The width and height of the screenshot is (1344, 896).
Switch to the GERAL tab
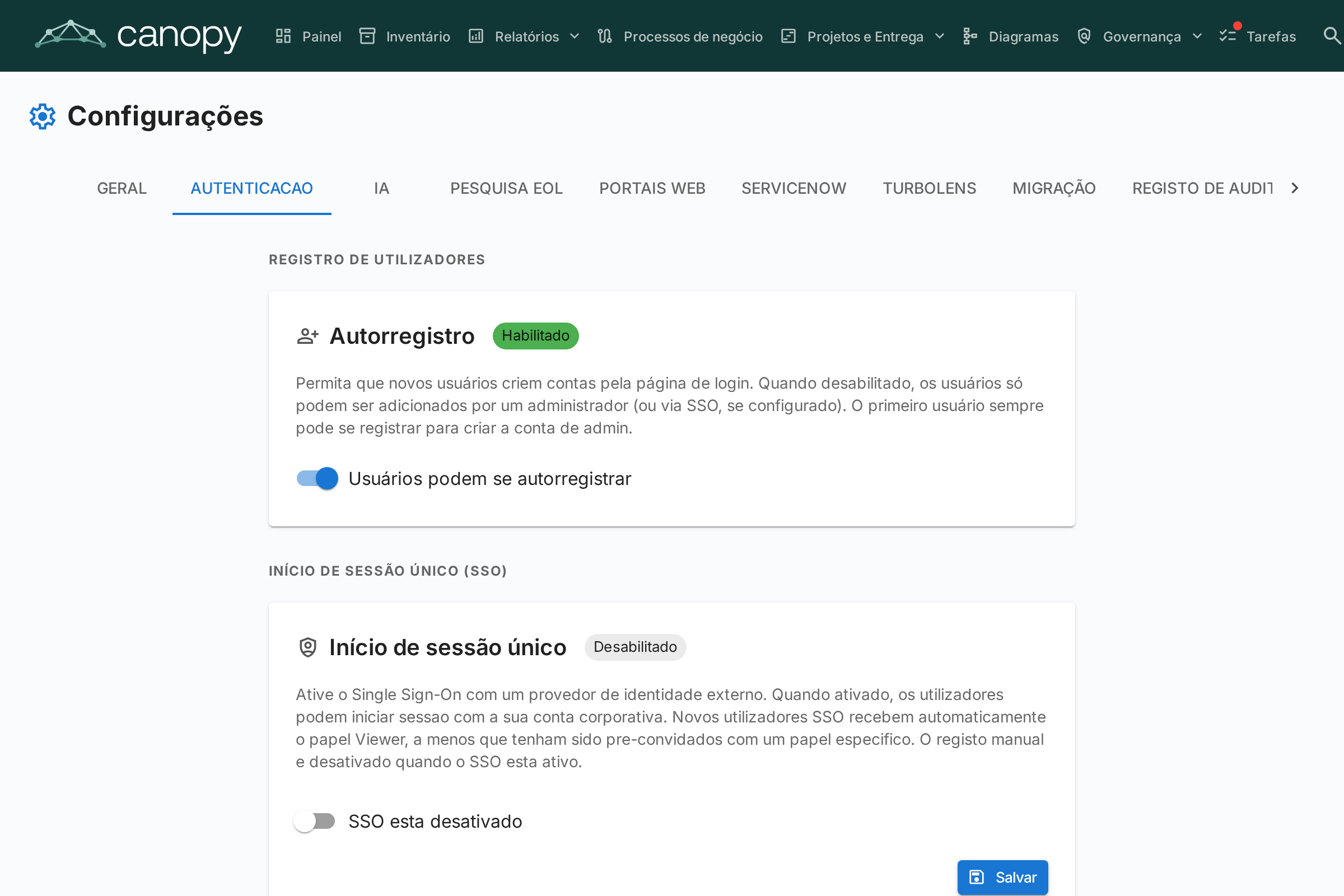(x=122, y=188)
